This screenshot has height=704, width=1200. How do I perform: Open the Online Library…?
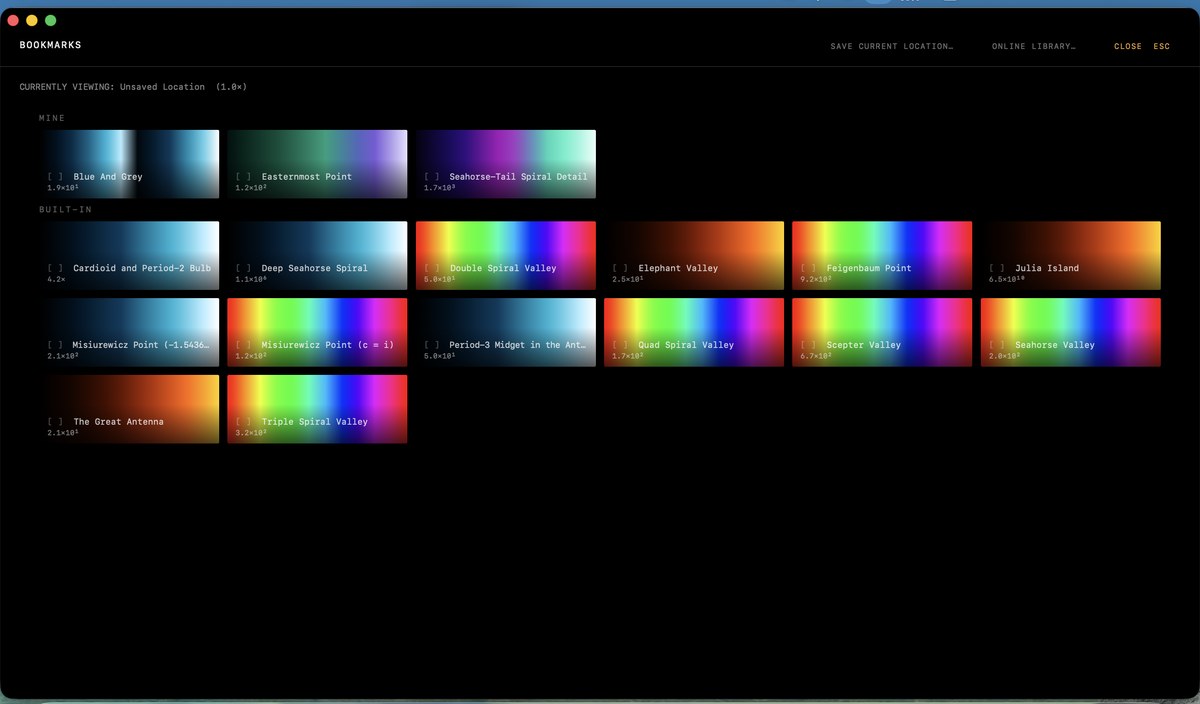1033,46
